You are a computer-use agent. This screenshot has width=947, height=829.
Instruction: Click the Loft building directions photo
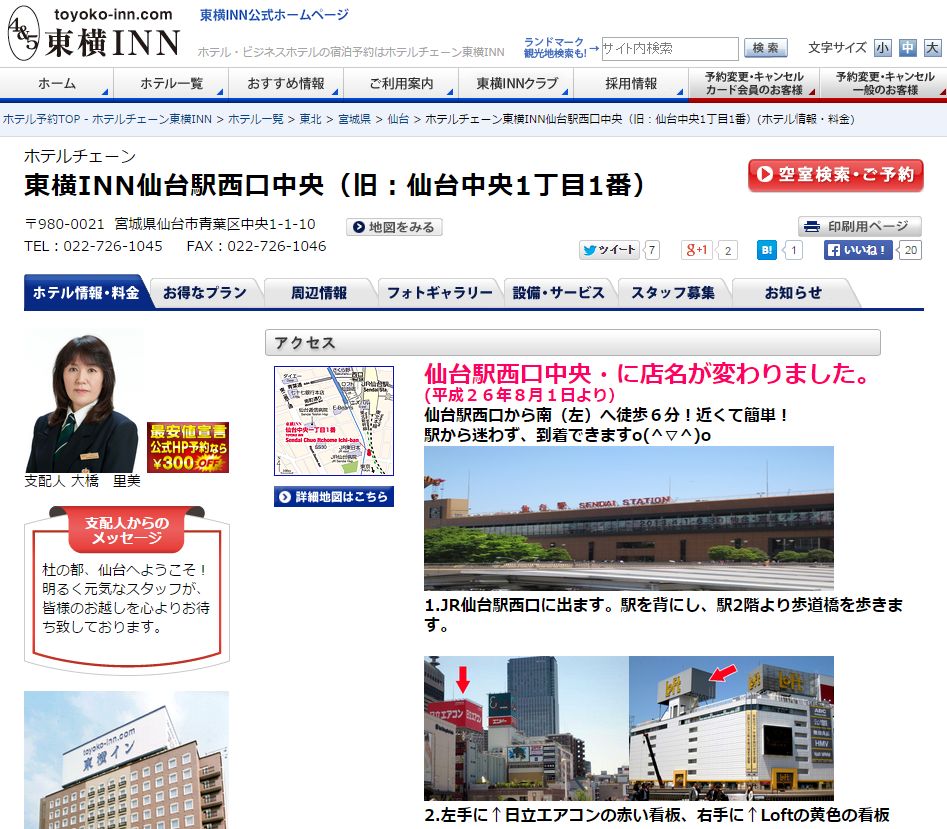point(731,728)
